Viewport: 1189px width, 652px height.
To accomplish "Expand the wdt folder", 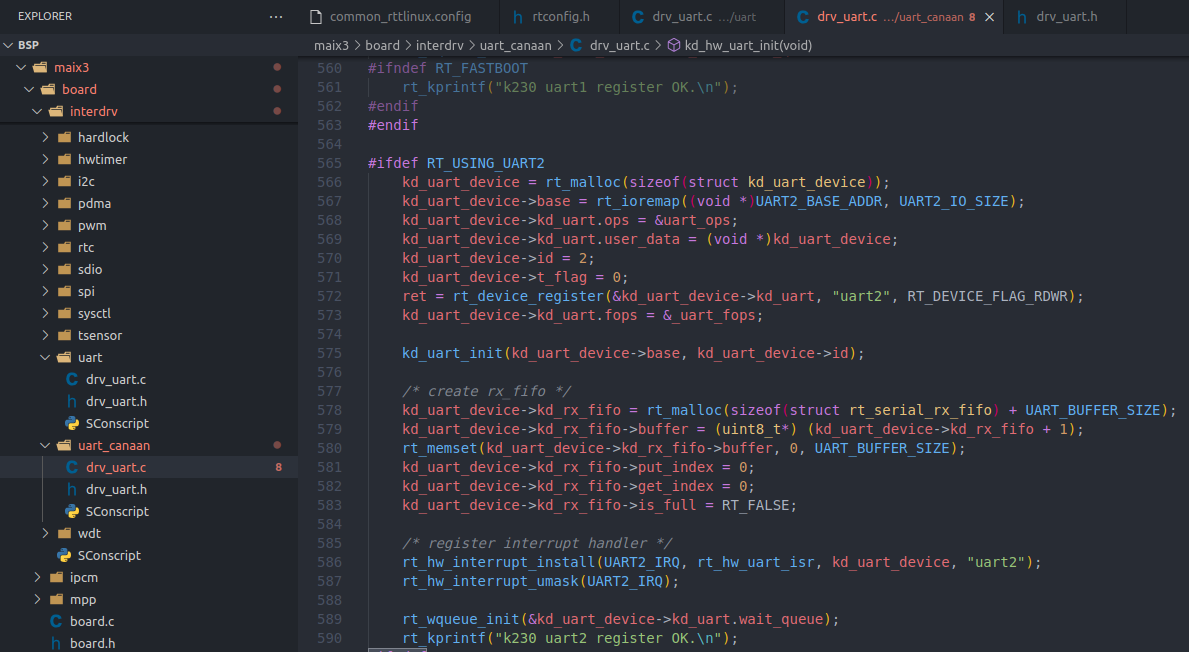I will coord(45,533).
